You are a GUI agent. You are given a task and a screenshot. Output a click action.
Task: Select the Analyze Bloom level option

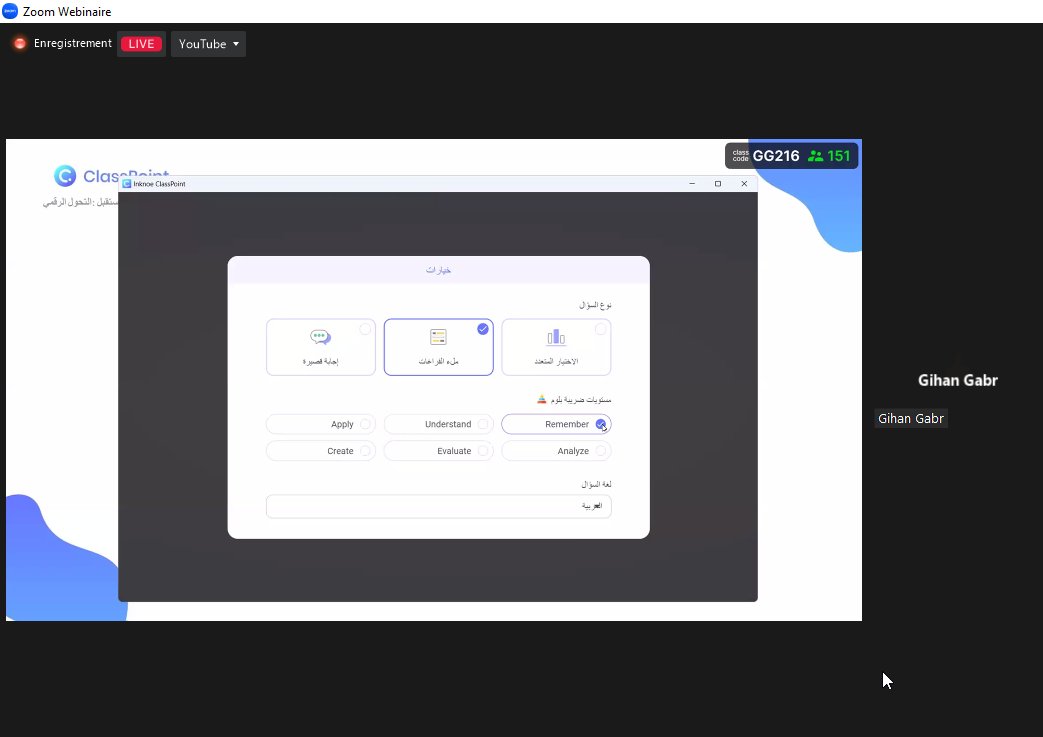556,451
